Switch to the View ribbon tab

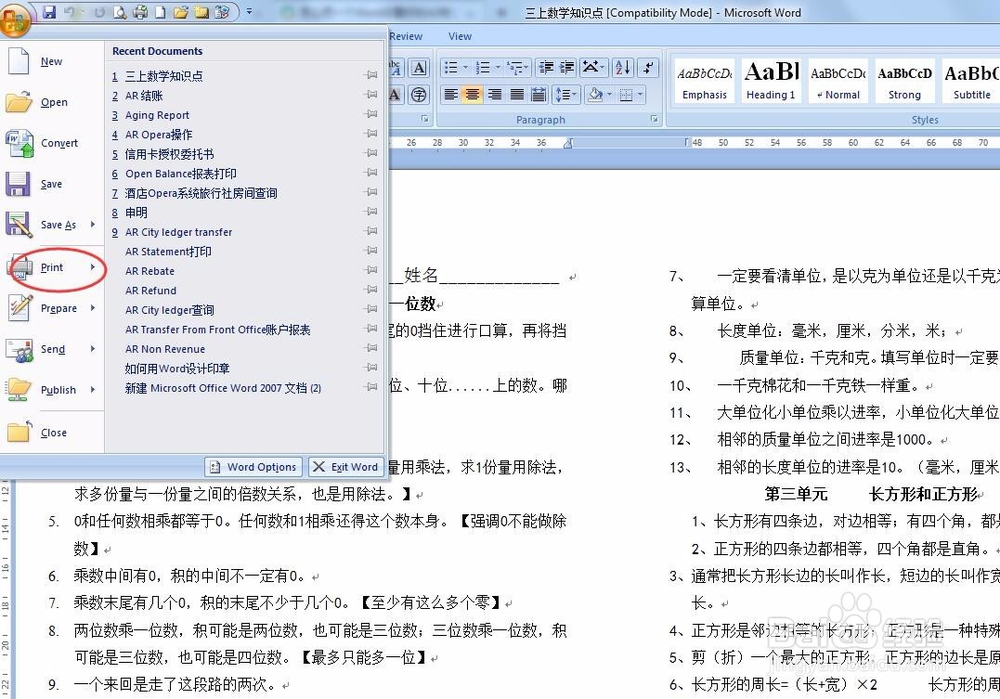point(460,36)
